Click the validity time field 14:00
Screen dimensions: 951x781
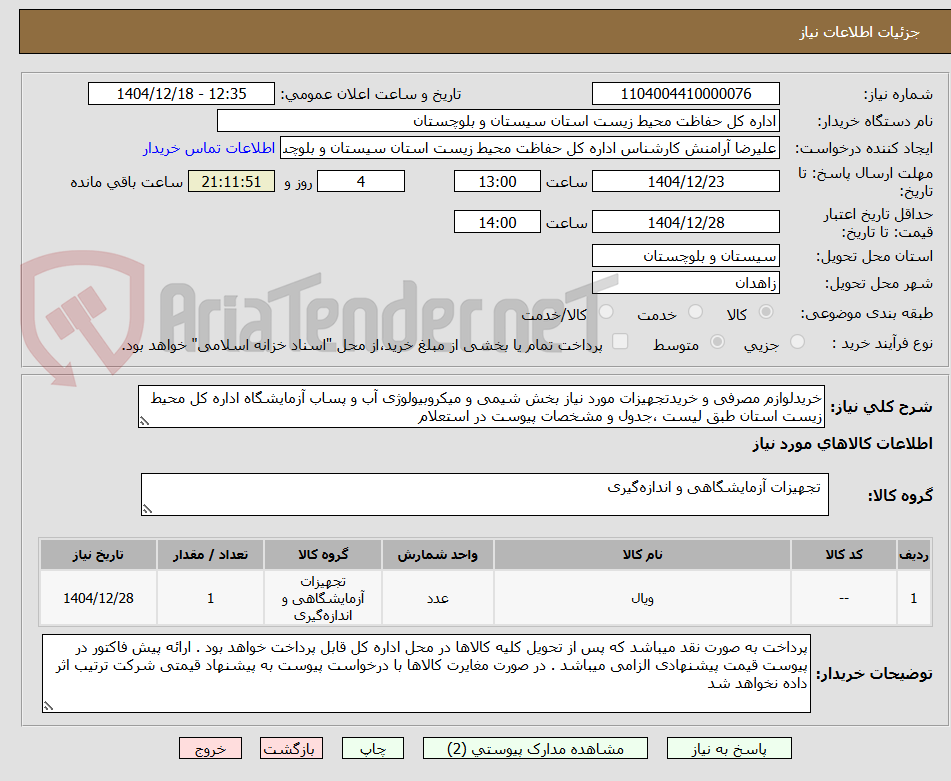[497, 222]
